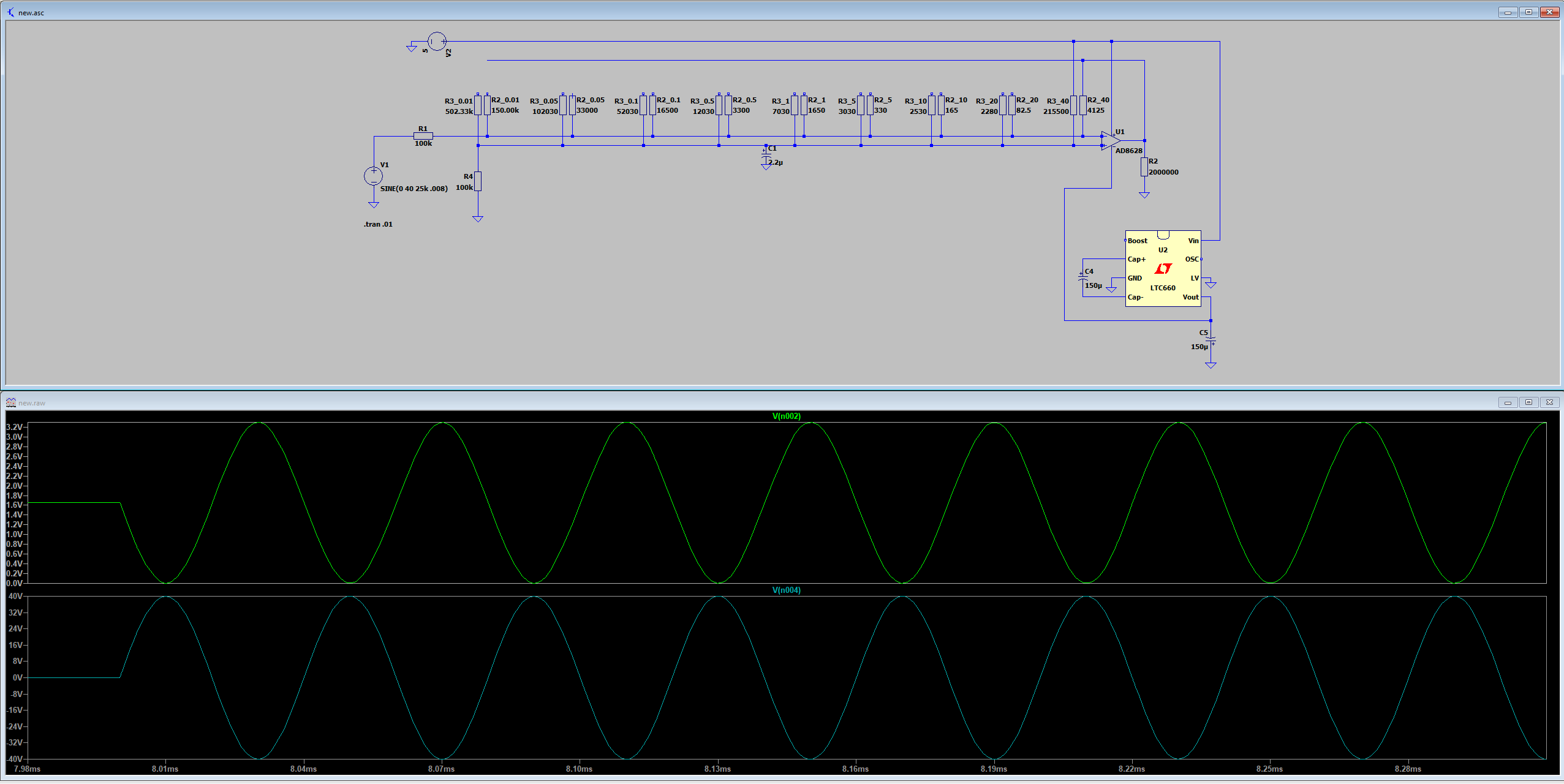The image size is (1564, 784).
Task: Click the Vout pin label on U2
Action: pos(1190,297)
